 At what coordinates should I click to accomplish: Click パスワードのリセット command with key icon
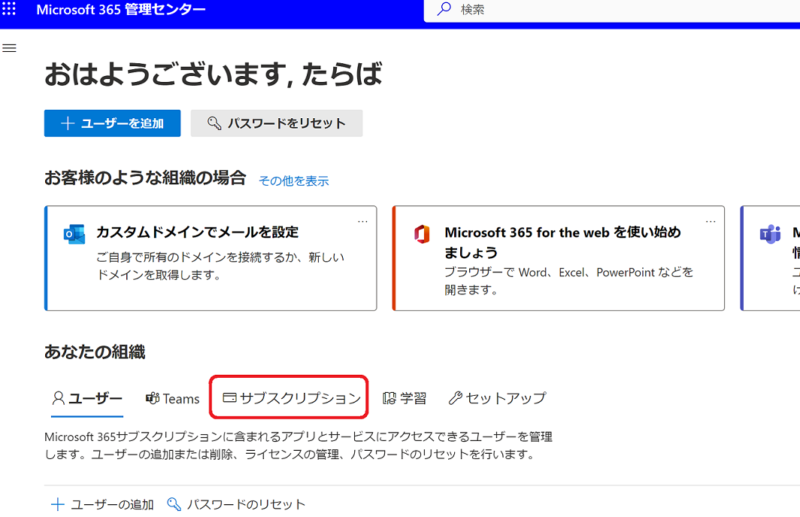[236, 504]
